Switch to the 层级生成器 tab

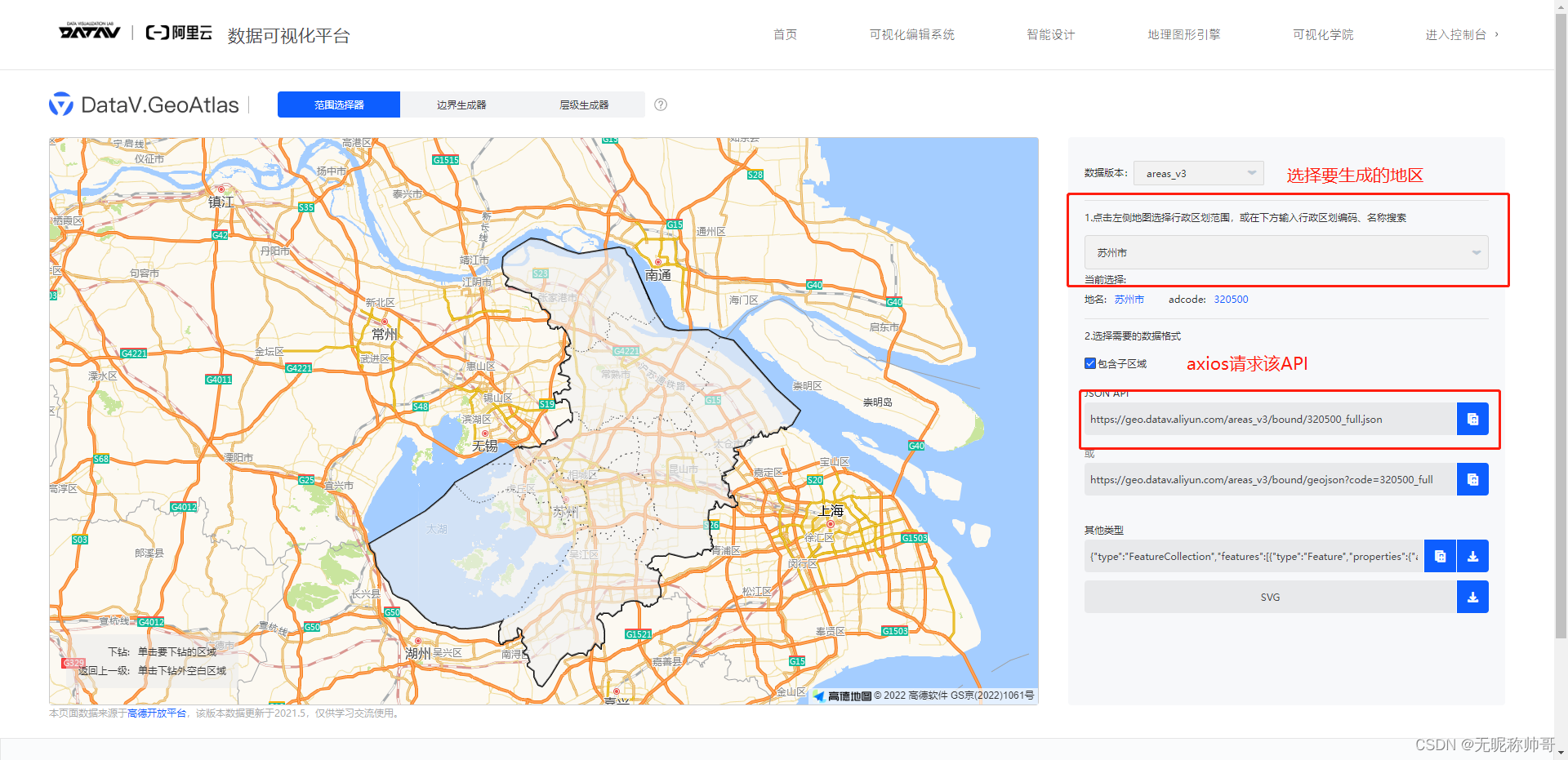584,104
